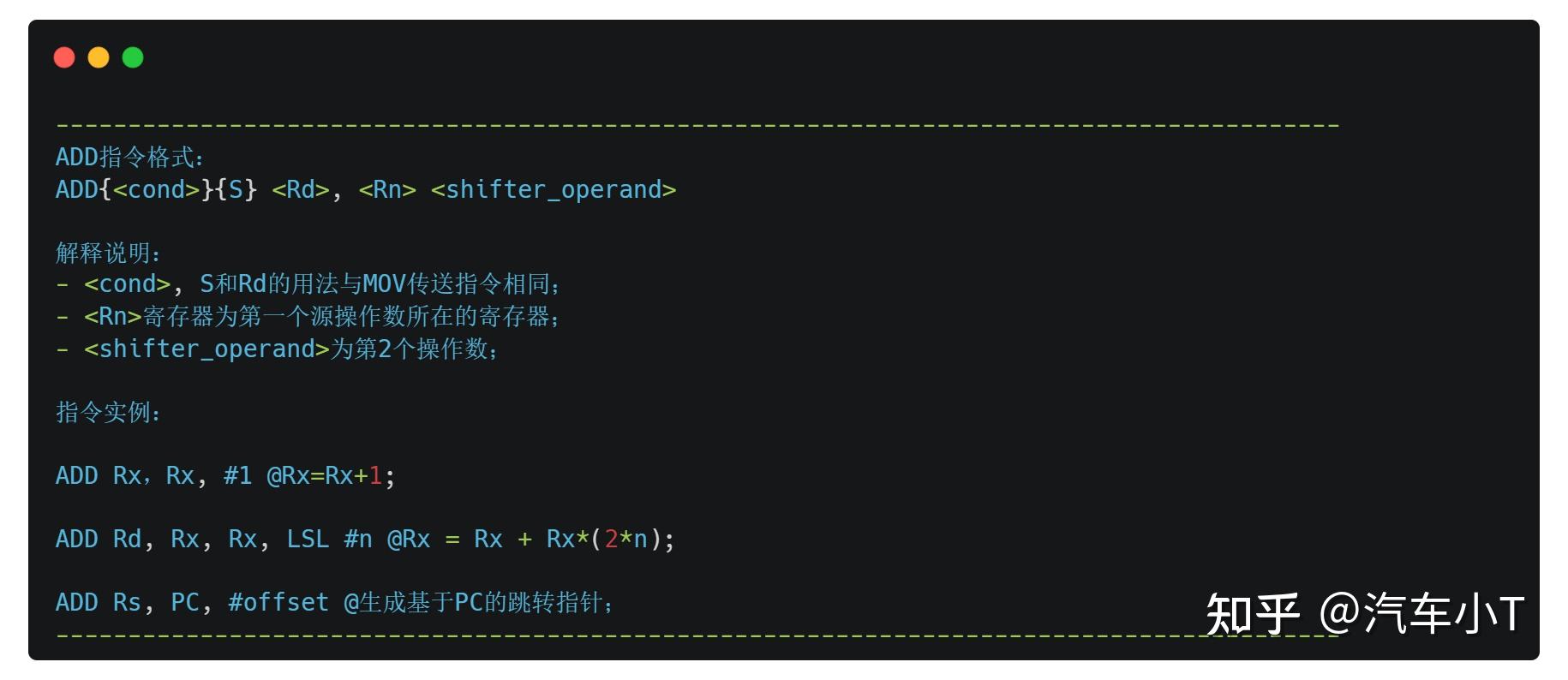Click the <shifter_operand>为第2个操作数 bullet
This screenshot has height=680, width=1568.
[x=278, y=349]
